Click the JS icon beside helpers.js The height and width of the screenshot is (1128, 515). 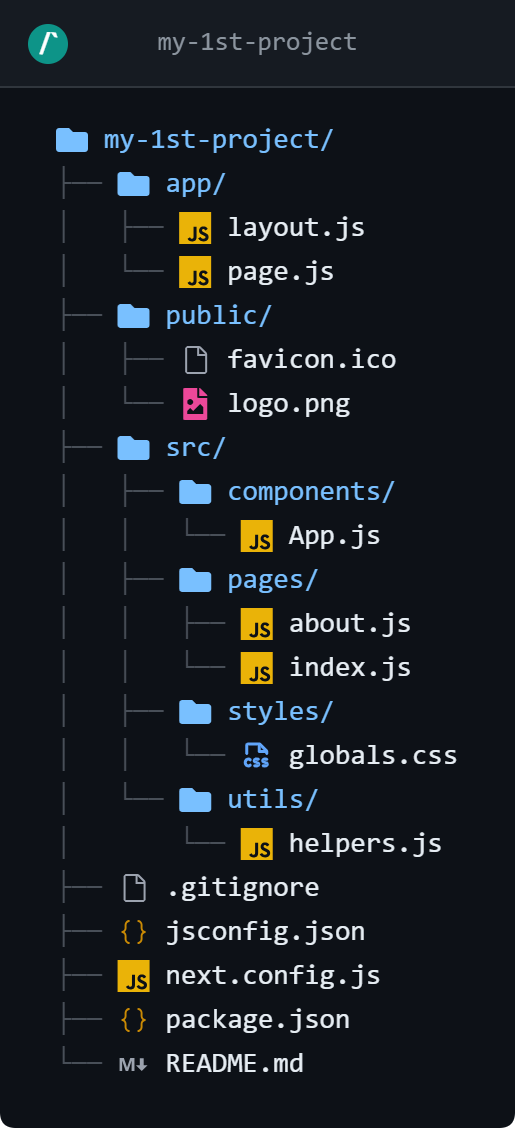257,844
